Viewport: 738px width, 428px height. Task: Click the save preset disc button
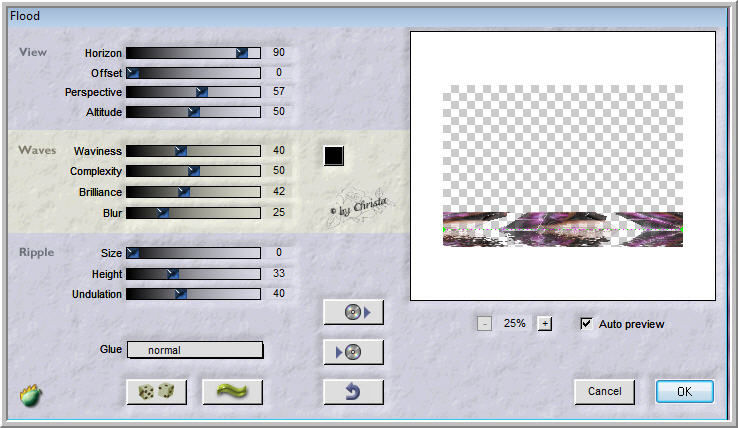tap(353, 352)
